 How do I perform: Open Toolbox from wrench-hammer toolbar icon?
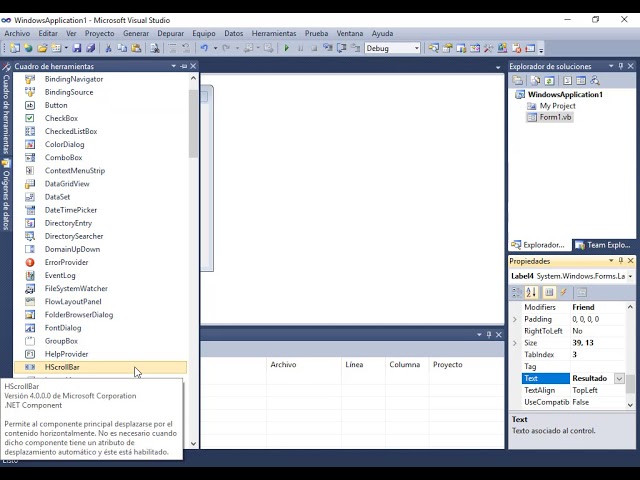pos(489,48)
